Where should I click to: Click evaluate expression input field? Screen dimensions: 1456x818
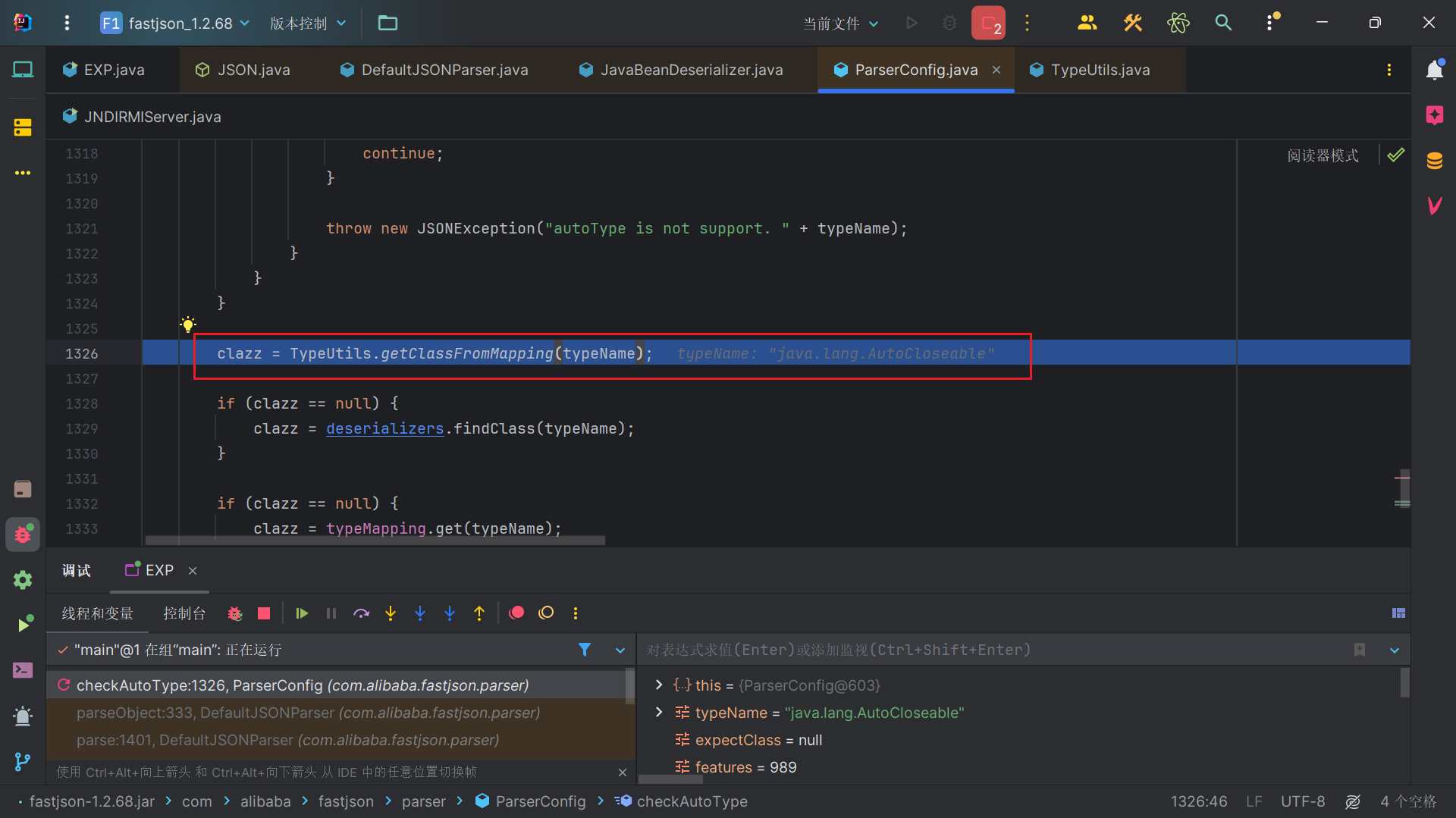993,650
